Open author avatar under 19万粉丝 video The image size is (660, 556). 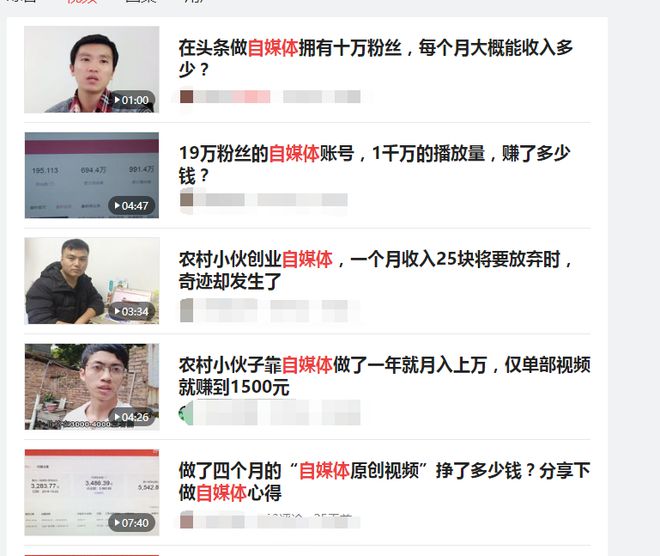coord(186,200)
